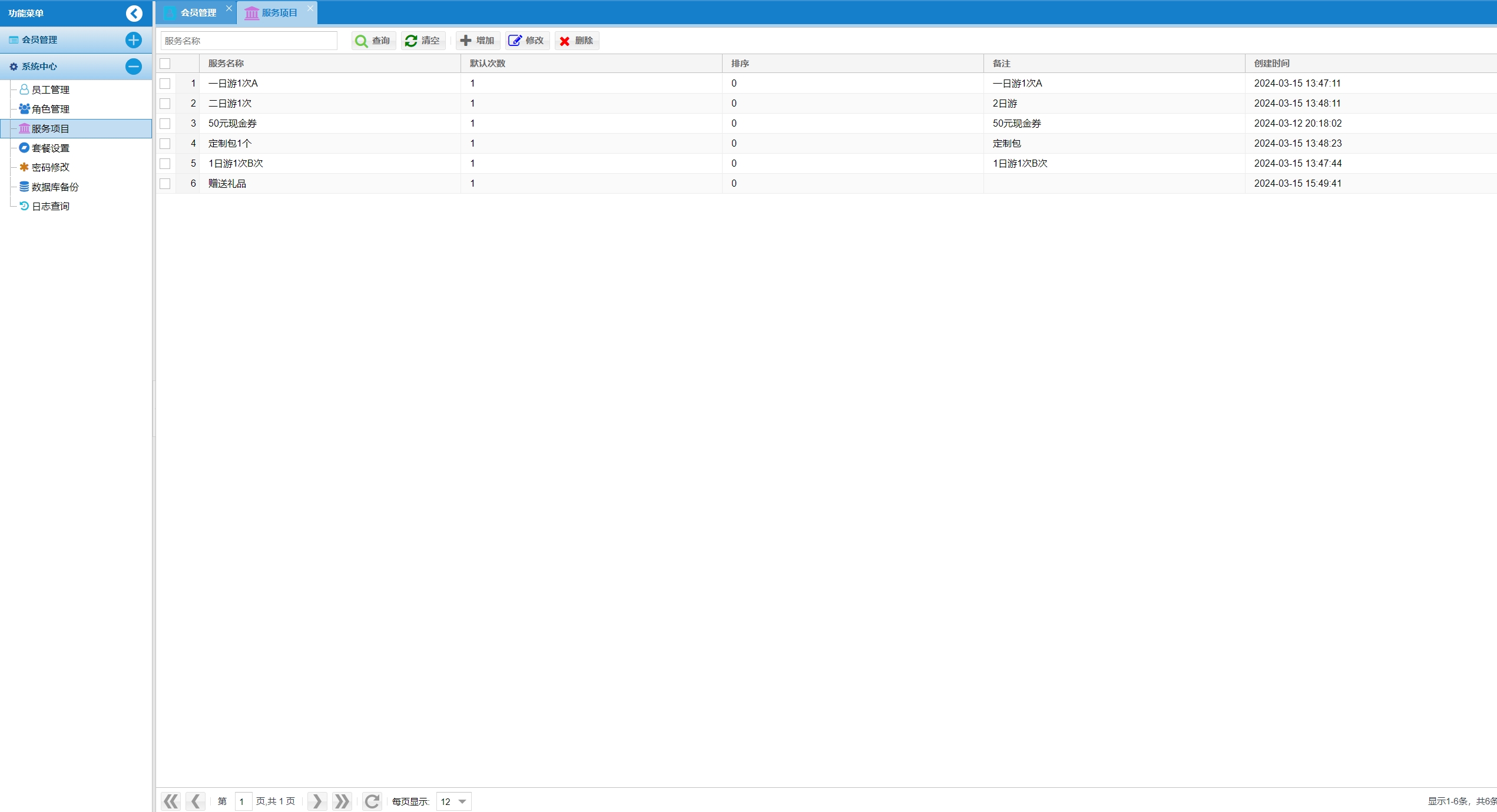Select 服务项目 in the sidebar tree
Viewport: 1497px width, 812px height.
click(76, 128)
